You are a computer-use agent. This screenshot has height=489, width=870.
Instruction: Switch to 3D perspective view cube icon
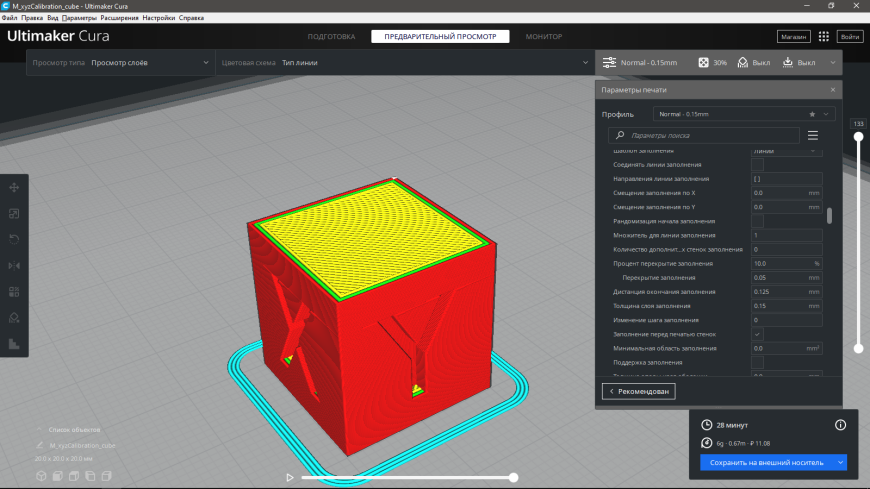click(41, 476)
